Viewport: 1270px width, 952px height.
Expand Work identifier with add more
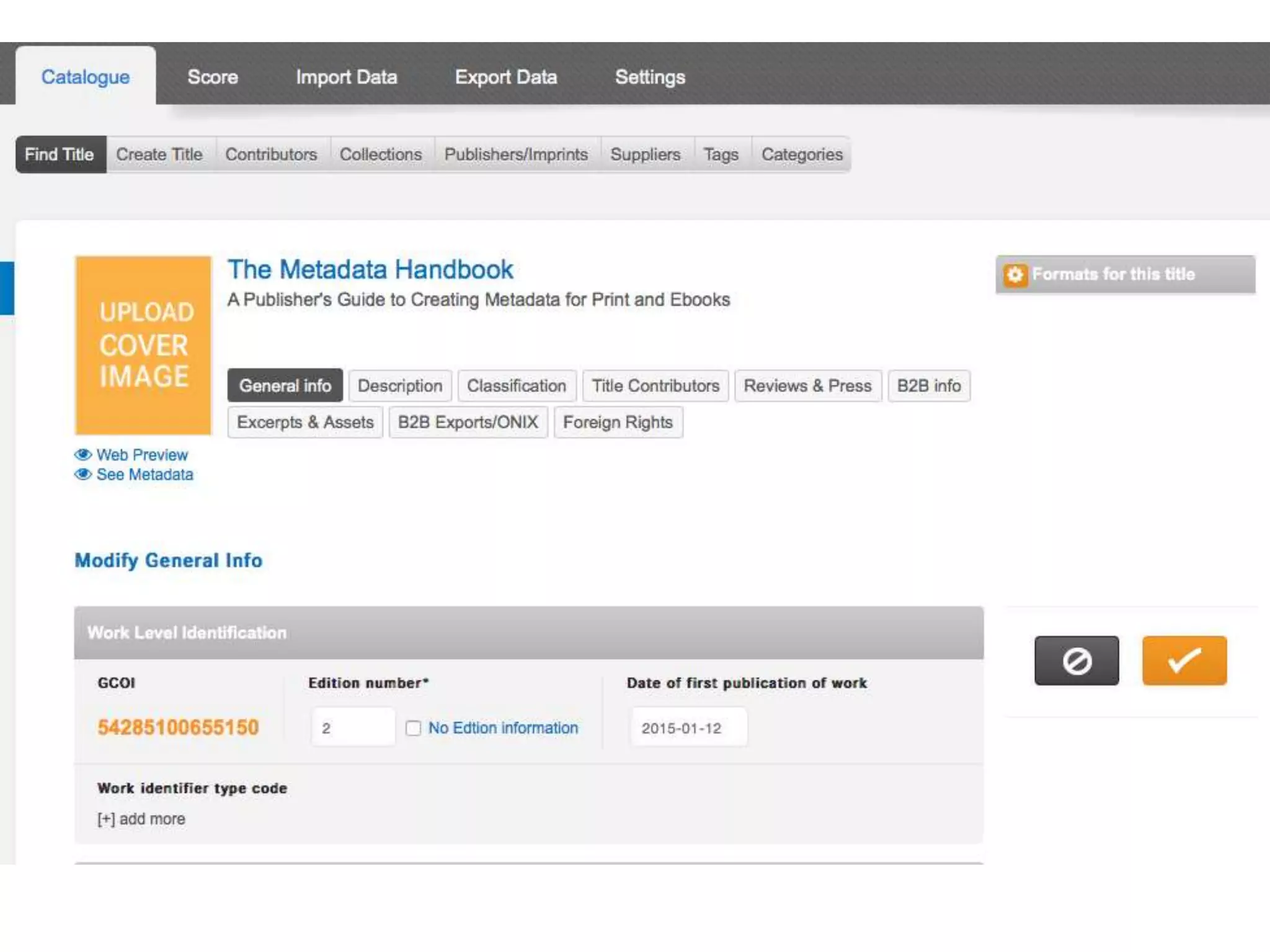[x=141, y=819]
